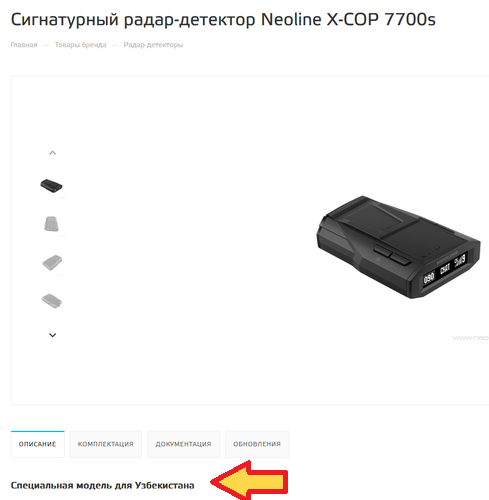Viewport: 489px width, 500px height.
Task: Click the buttons on top of the pictured device
Action: tap(392, 254)
